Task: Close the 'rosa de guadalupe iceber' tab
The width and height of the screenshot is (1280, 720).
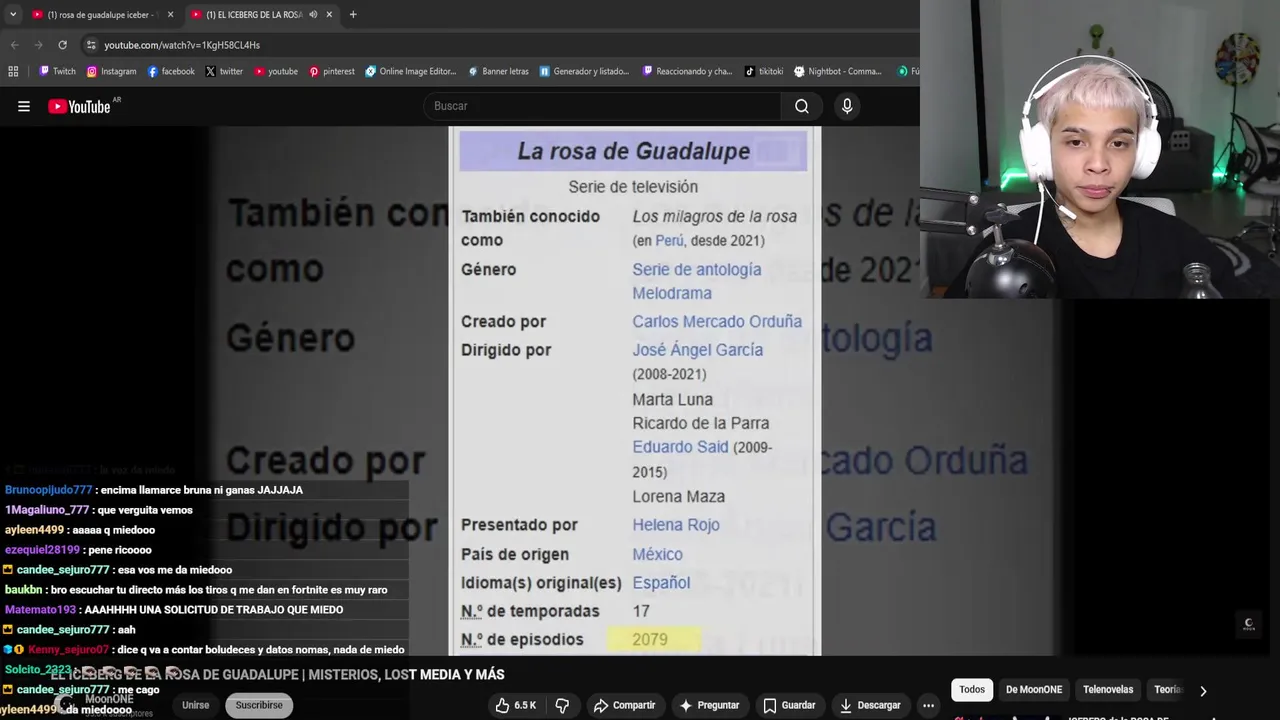Action: [170, 15]
